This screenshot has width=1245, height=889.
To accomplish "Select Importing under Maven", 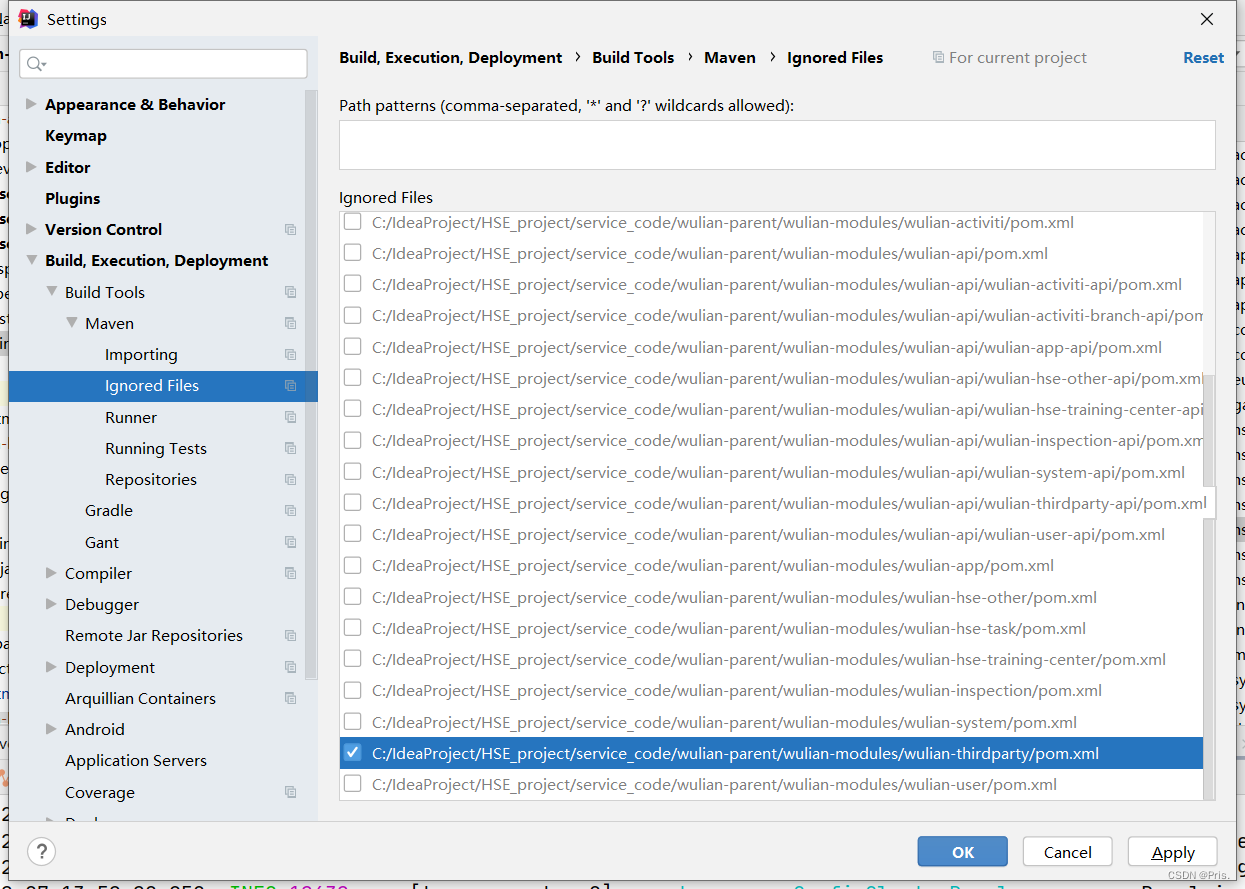I will click(x=141, y=354).
